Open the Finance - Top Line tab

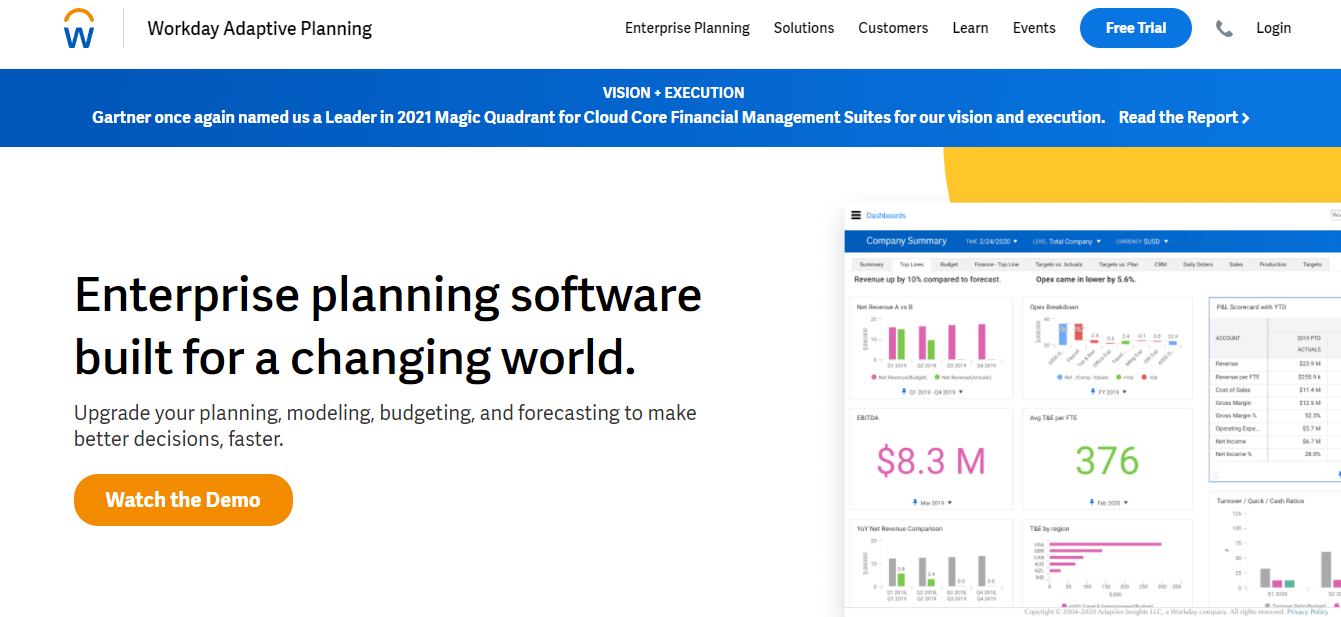[997, 265]
